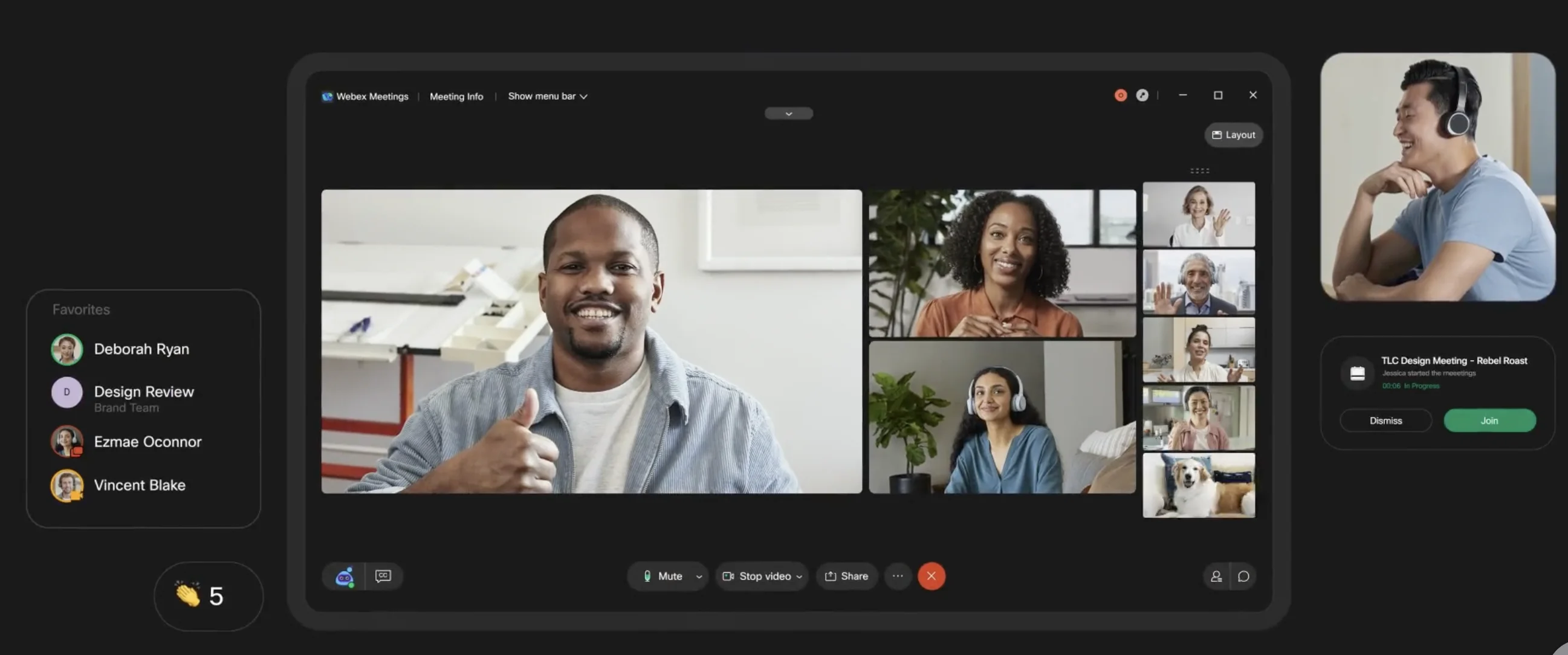Click the more options ellipsis icon

tap(897, 576)
